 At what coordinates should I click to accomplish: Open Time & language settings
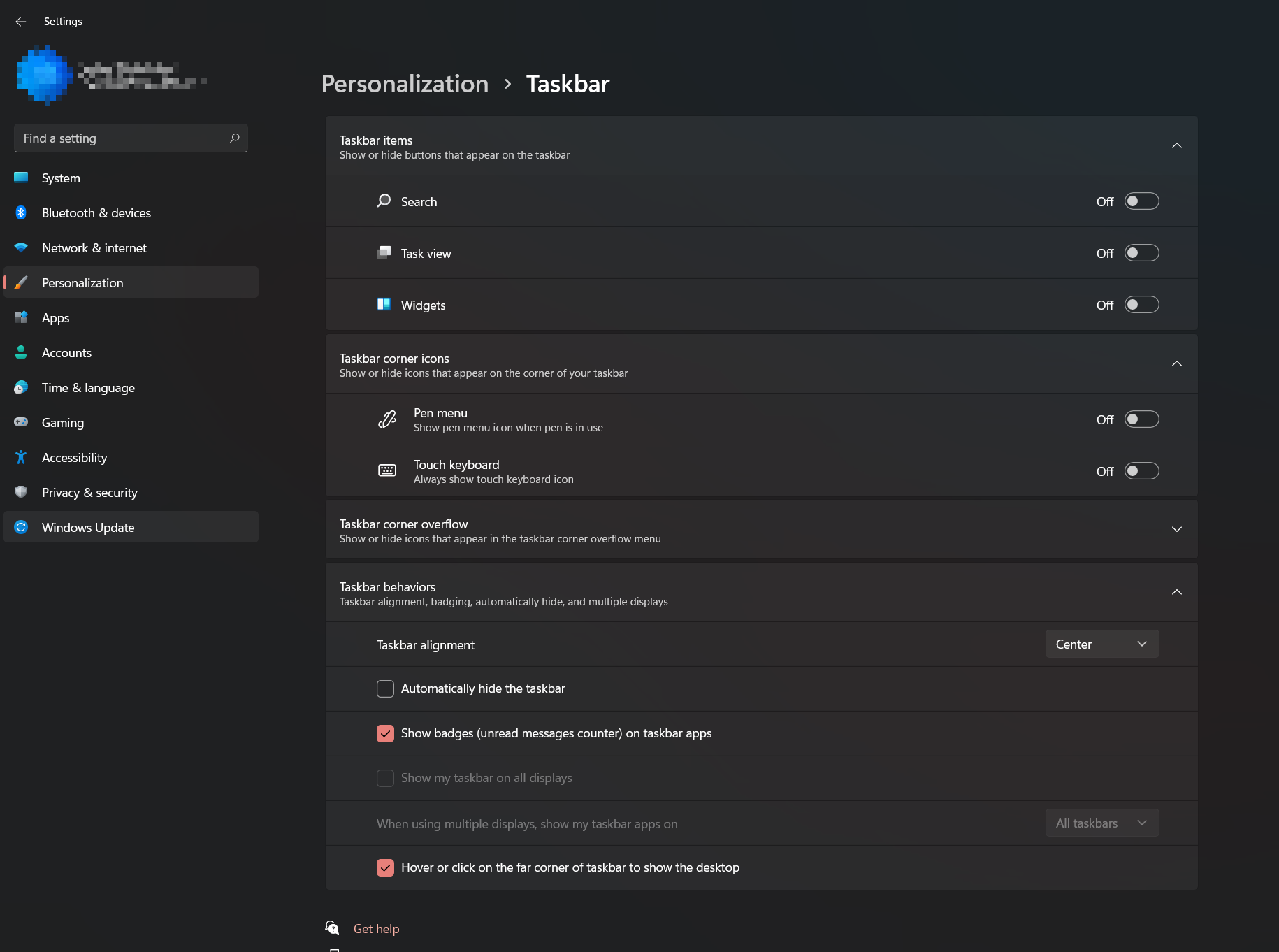(131, 387)
